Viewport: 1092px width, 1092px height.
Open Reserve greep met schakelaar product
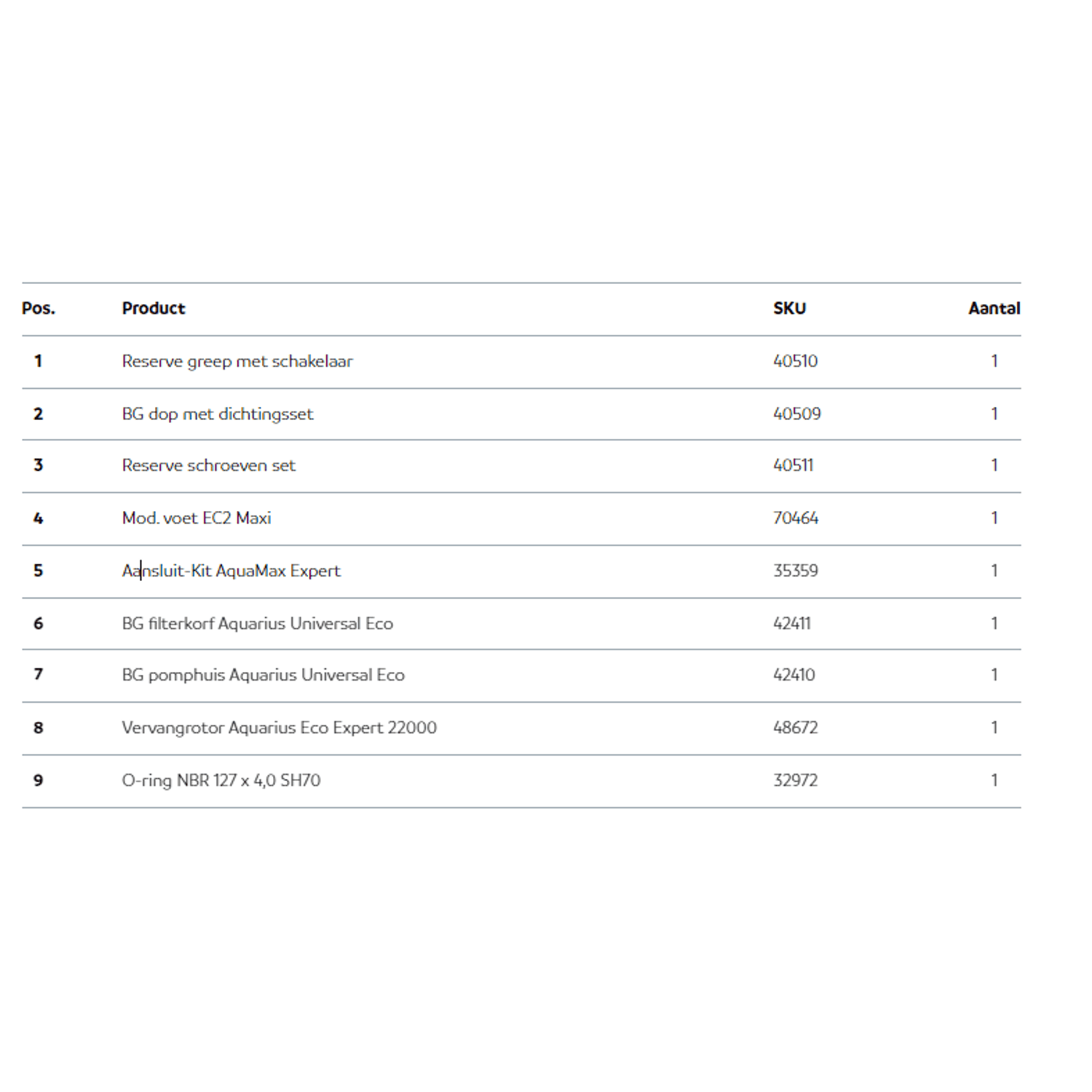click(x=237, y=362)
